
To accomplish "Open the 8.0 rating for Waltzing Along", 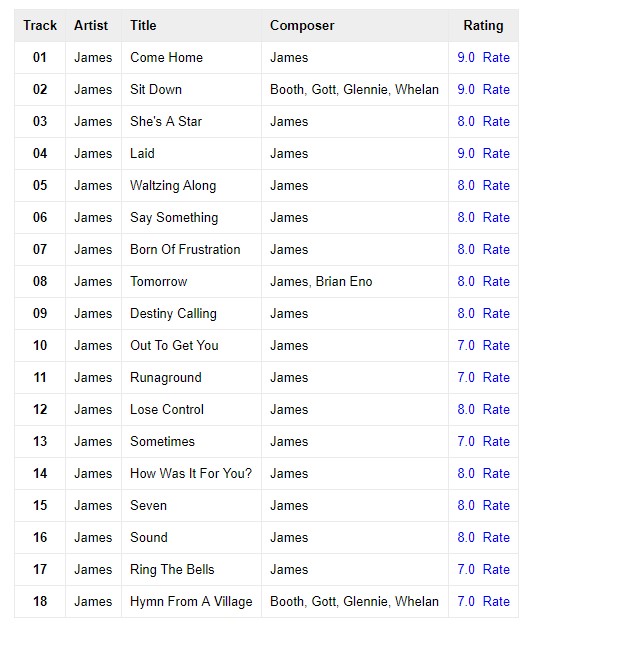I will point(466,185).
